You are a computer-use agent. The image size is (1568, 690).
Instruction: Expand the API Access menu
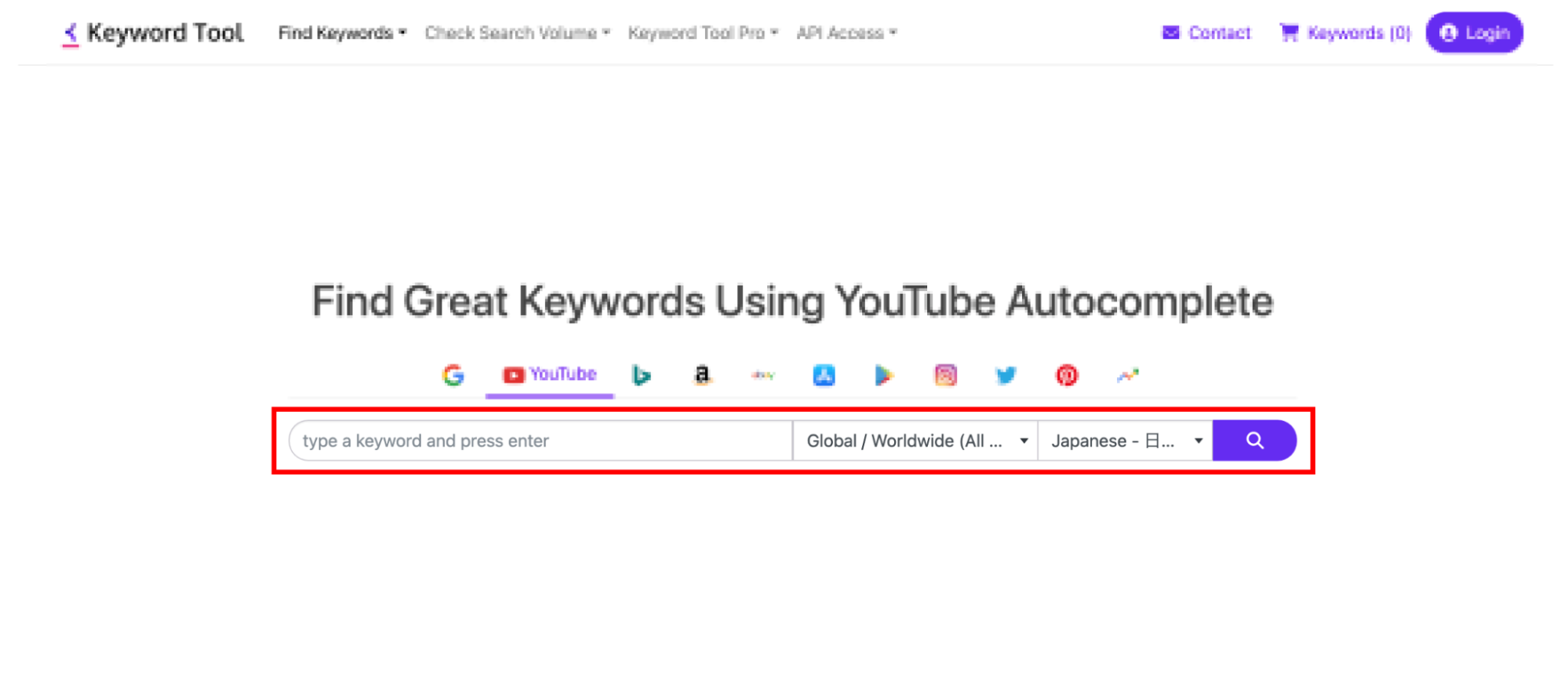846,33
